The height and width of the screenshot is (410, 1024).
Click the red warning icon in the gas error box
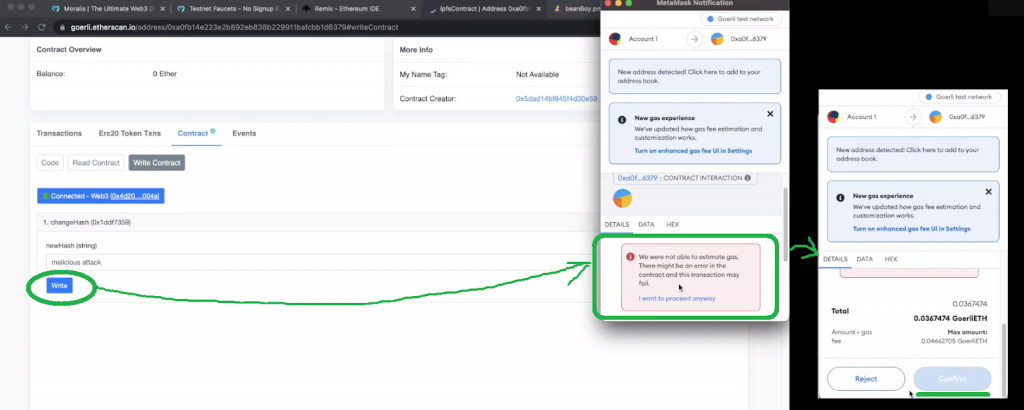pos(630,257)
